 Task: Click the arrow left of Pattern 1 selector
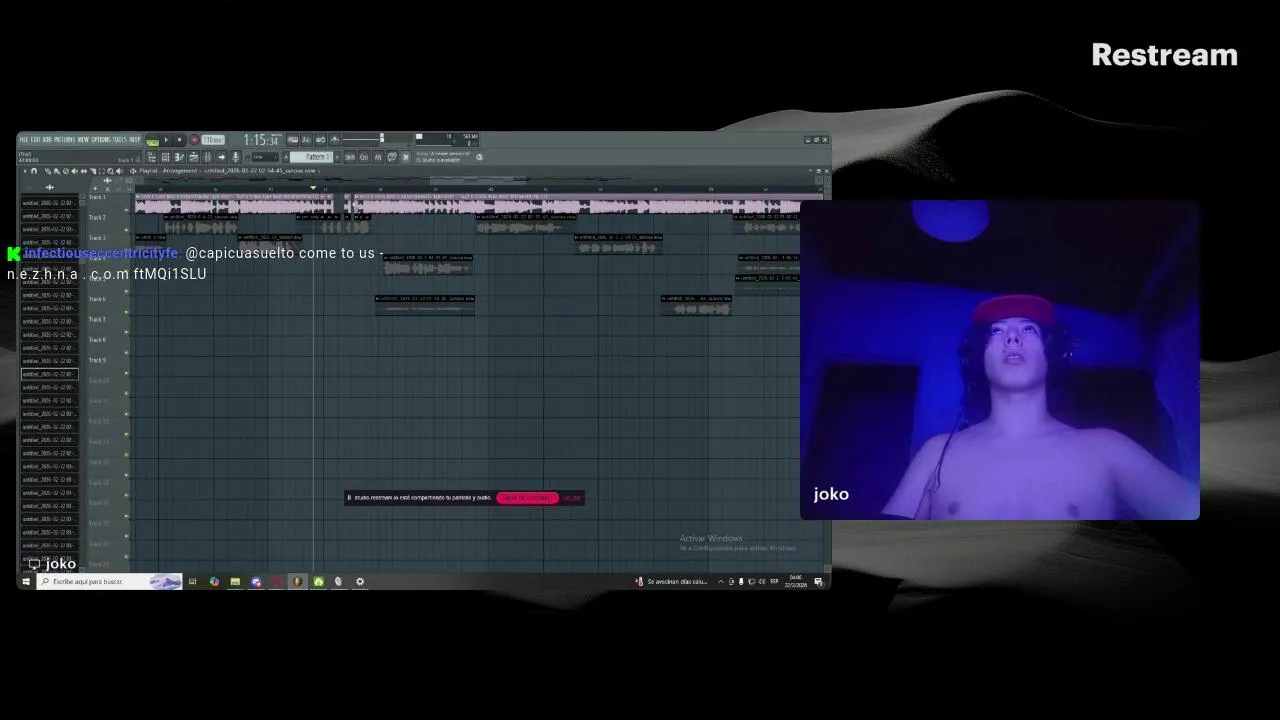tap(285, 157)
